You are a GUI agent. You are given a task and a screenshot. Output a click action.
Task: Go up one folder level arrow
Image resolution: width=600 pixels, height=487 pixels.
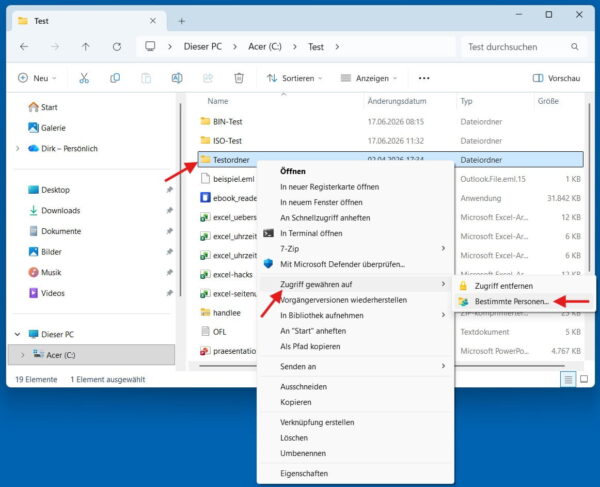[x=86, y=47]
